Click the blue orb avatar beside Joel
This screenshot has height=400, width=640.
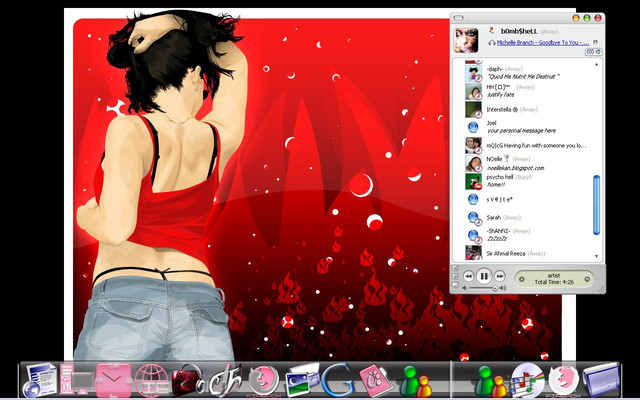pyautogui.click(x=473, y=127)
